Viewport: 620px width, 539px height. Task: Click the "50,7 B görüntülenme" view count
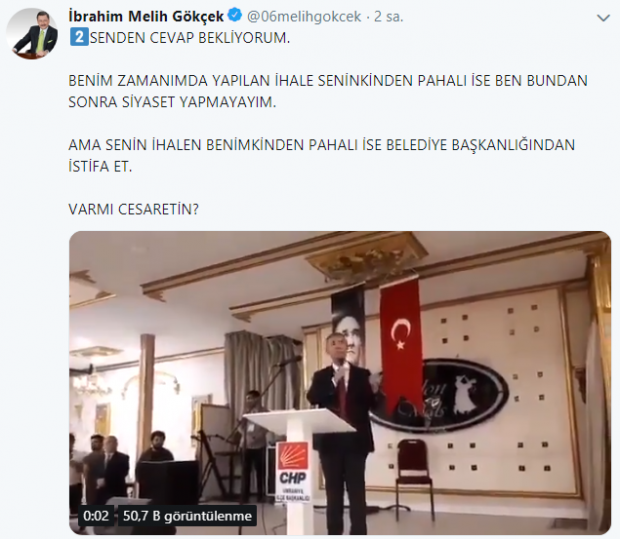[x=187, y=516]
